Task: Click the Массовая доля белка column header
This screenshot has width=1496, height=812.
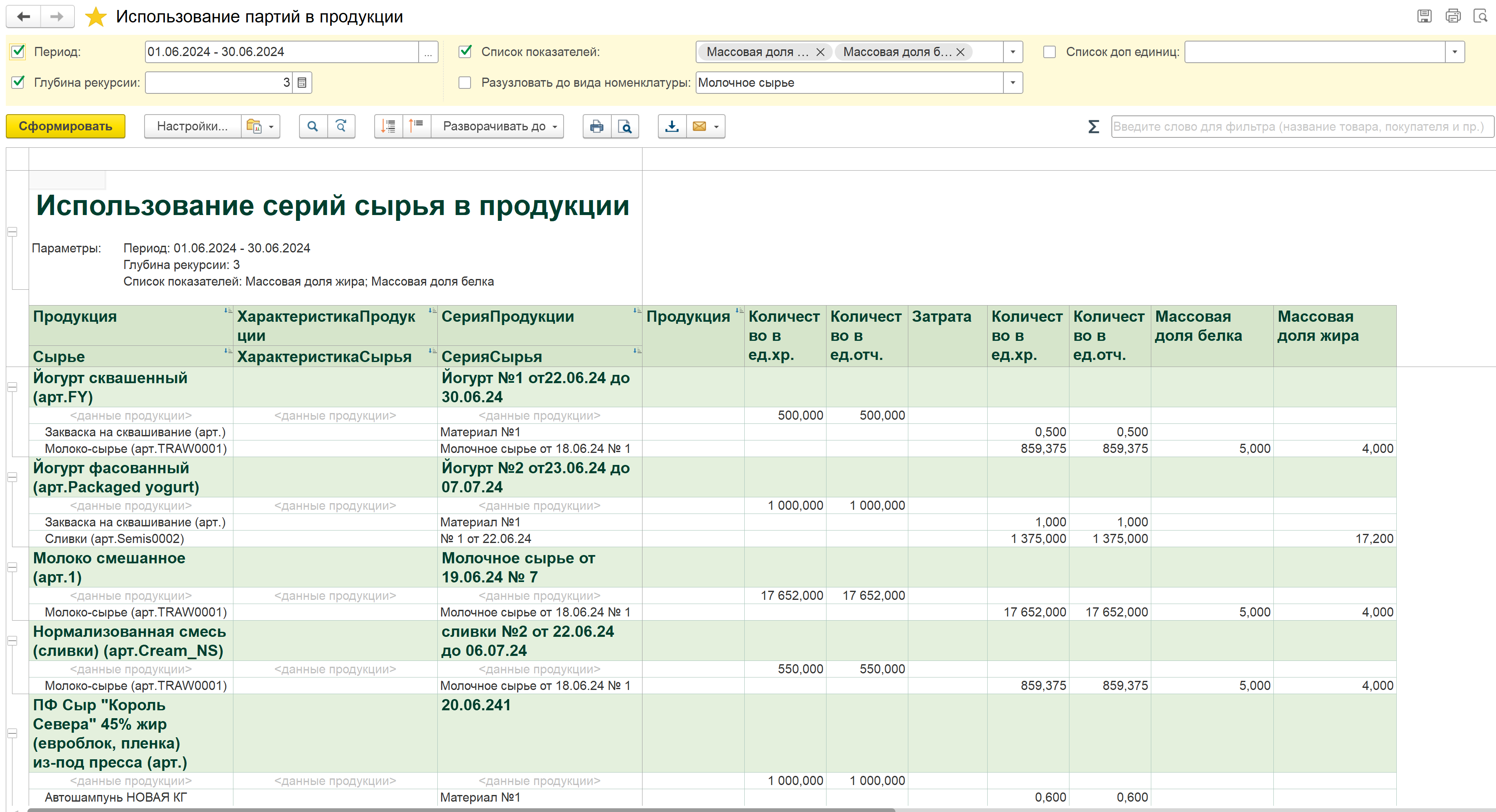Action: [1212, 336]
